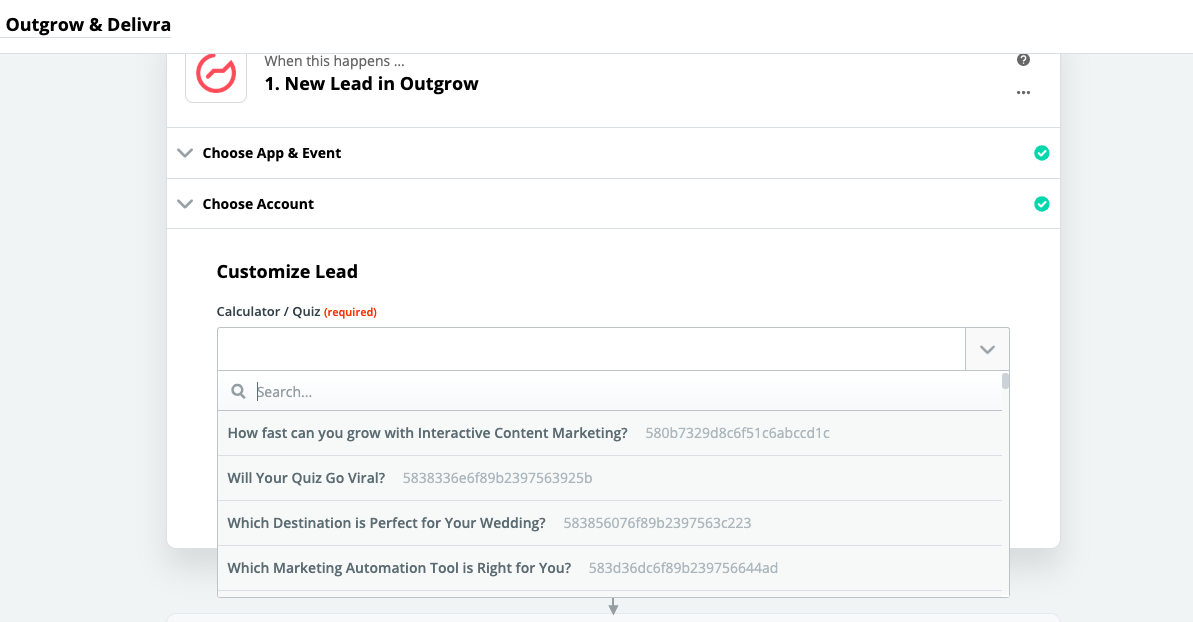Click the '(required)' label text
The image size is (1193, 622).
350,312
